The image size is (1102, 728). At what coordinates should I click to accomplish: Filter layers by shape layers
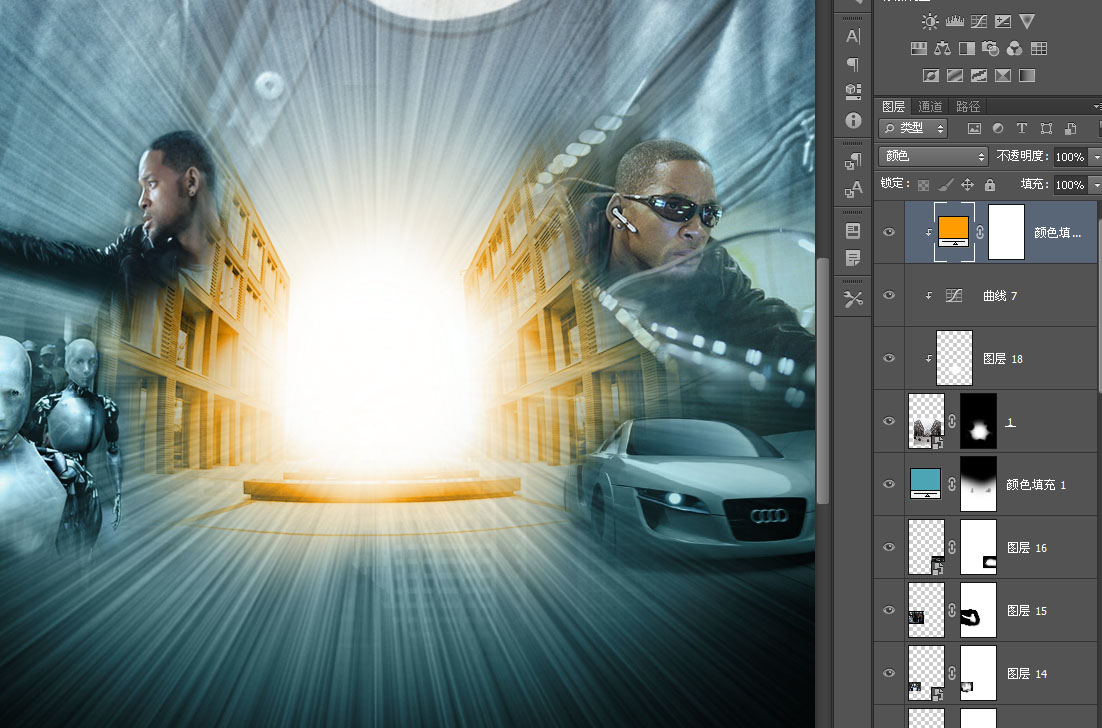tap(1046, 129)
